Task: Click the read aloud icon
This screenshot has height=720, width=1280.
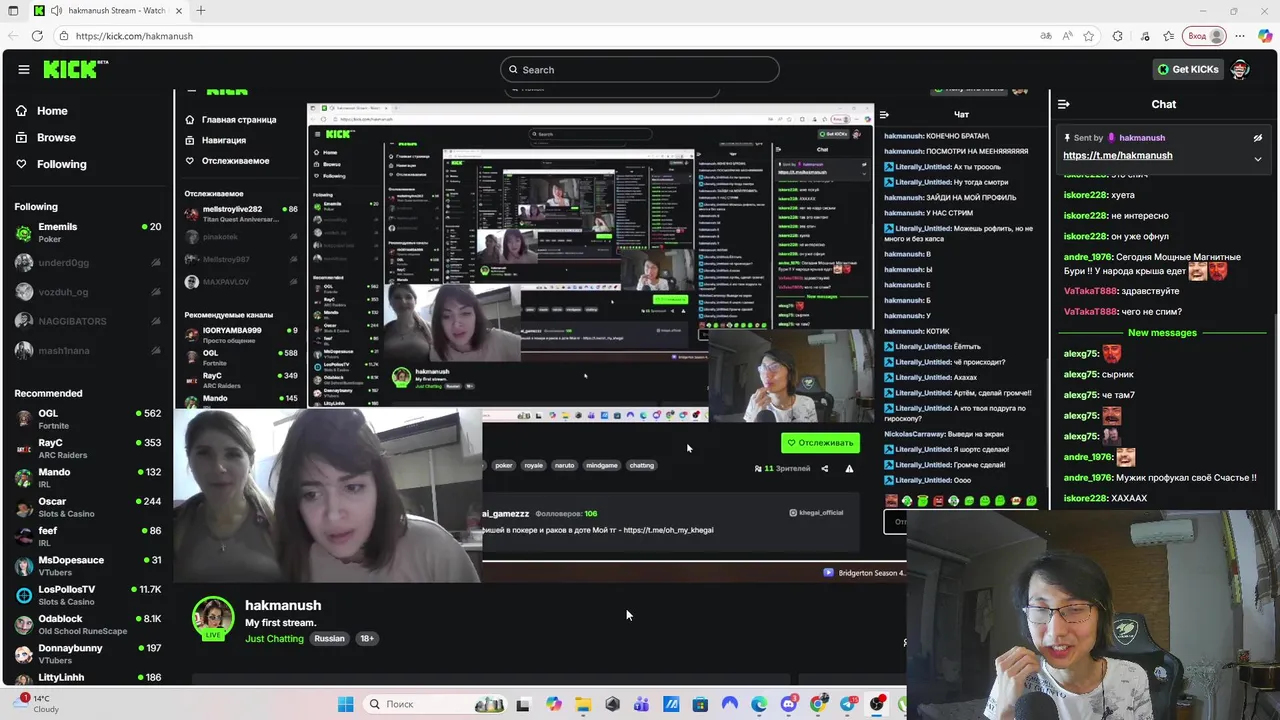Action: [1068, 36]
